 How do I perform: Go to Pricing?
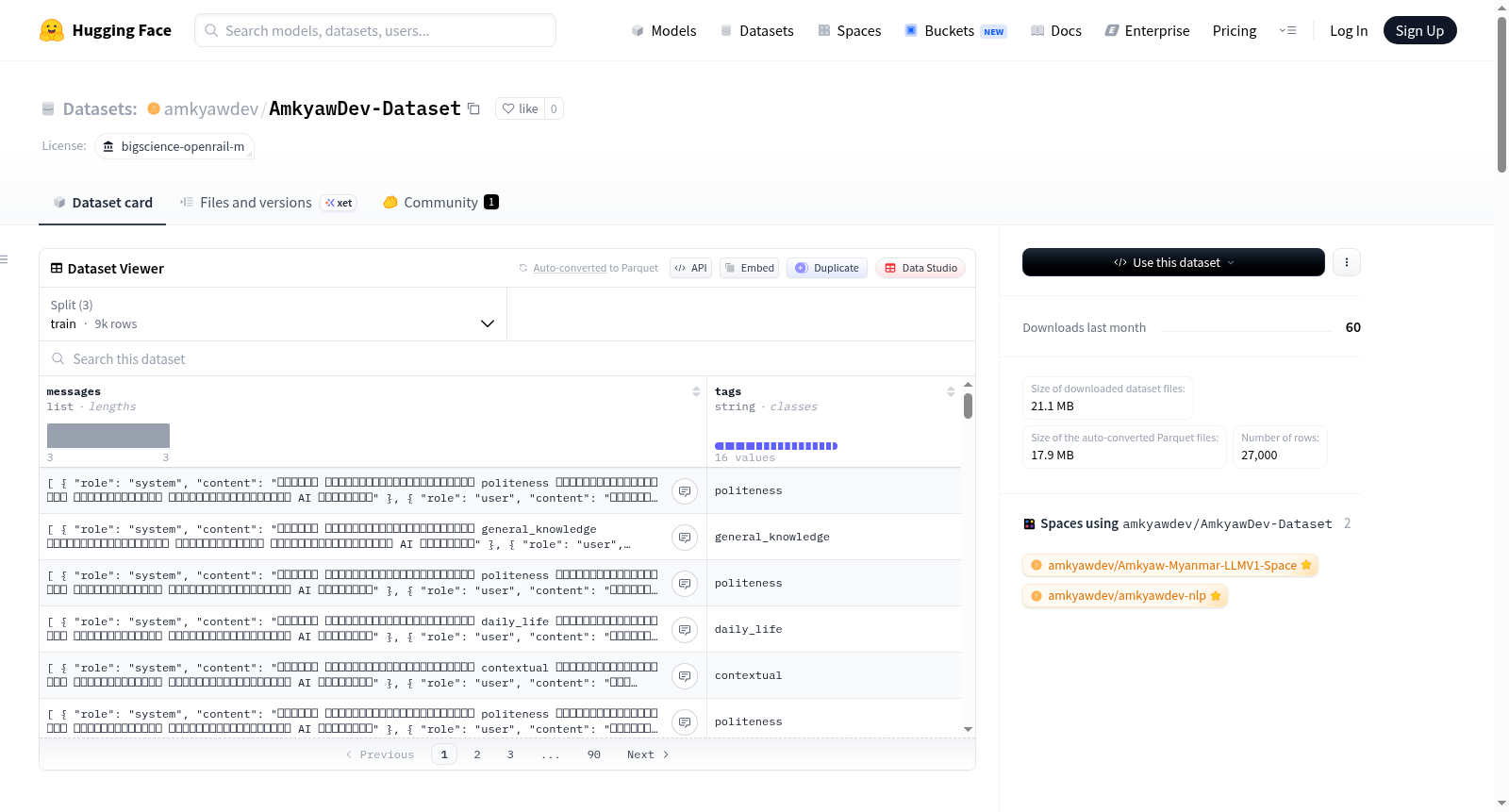click(1234, 30)
